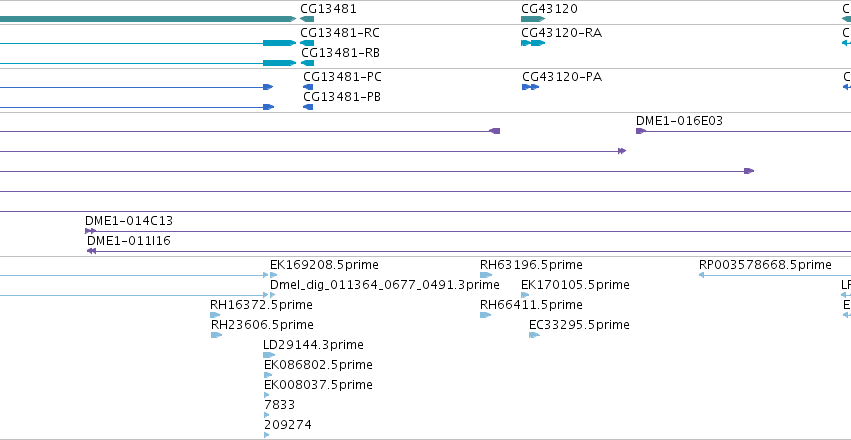Click the CG43120-RA transcript glyph

533,43
